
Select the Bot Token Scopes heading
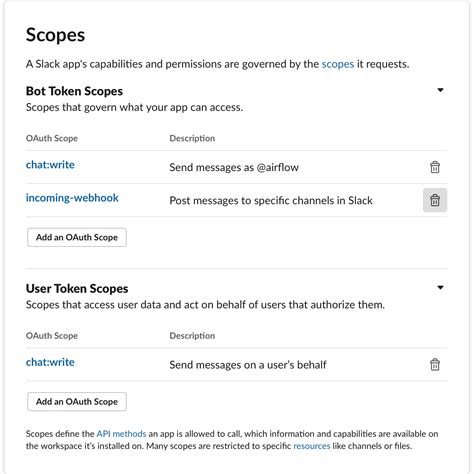[74, 91]
